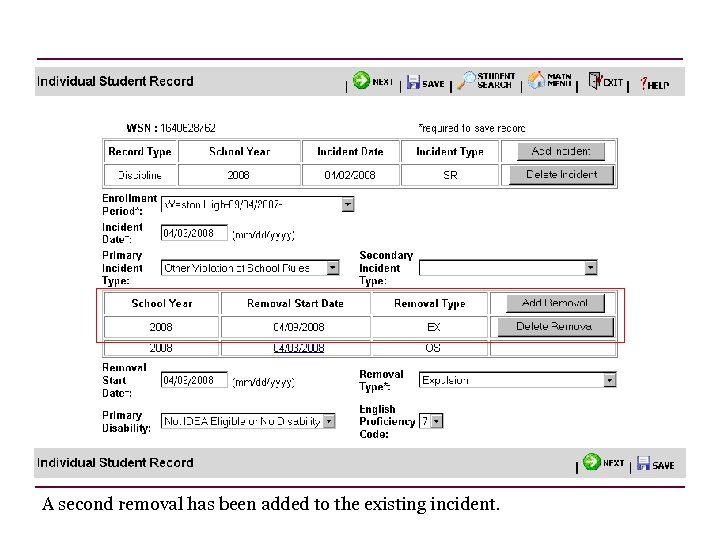Click the Delete Removal button
Viewport: 720px width, 540px height.
556,326
